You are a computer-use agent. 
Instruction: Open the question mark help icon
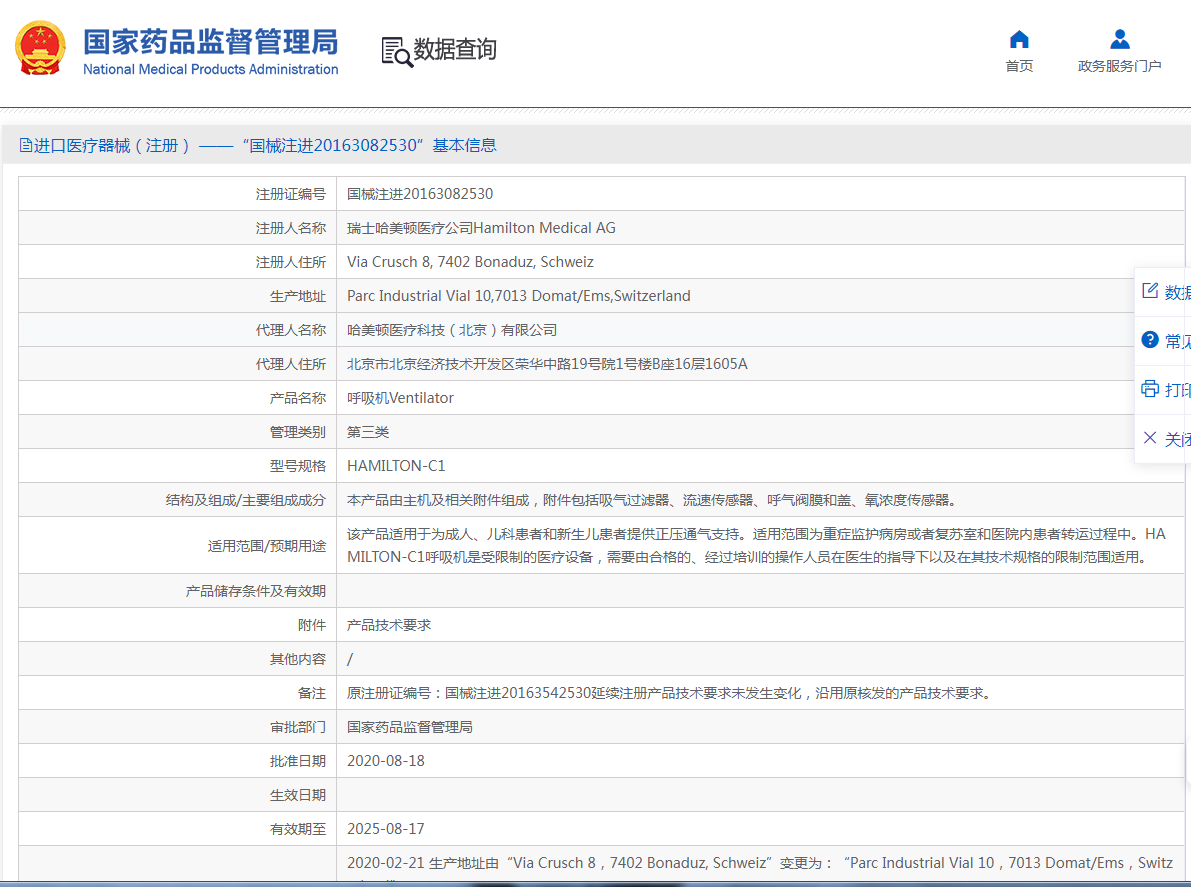1150,339
